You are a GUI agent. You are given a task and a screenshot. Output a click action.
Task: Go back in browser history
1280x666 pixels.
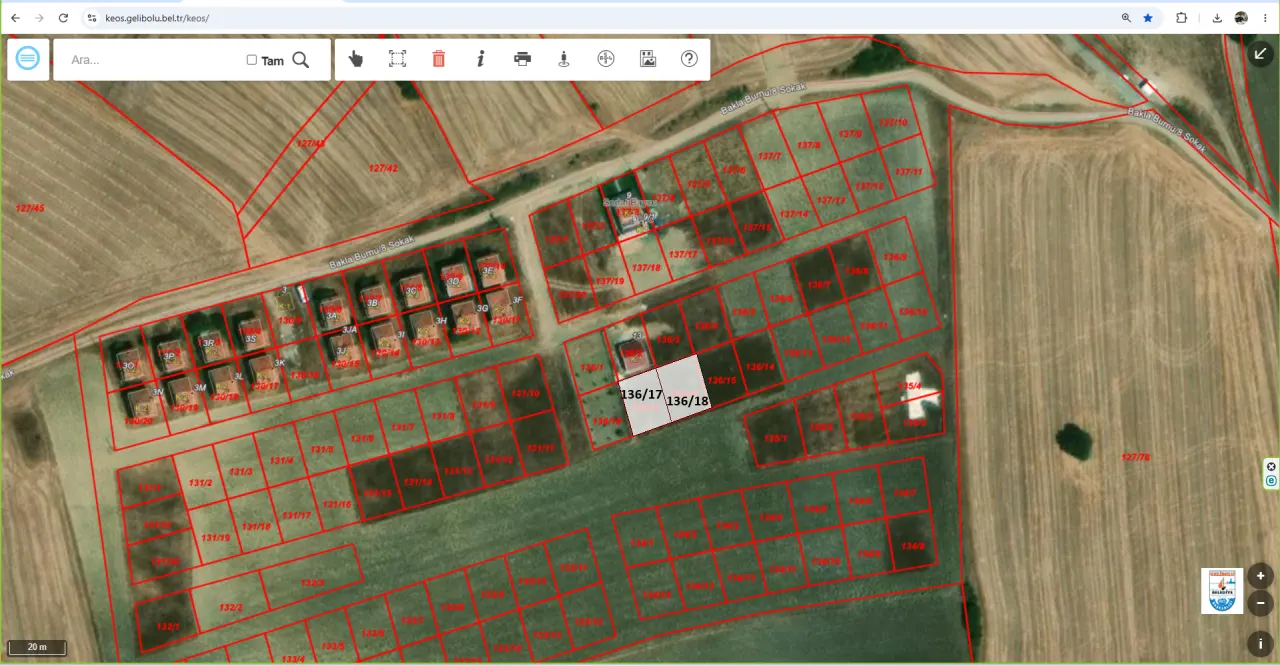click(x=15, y=18)
